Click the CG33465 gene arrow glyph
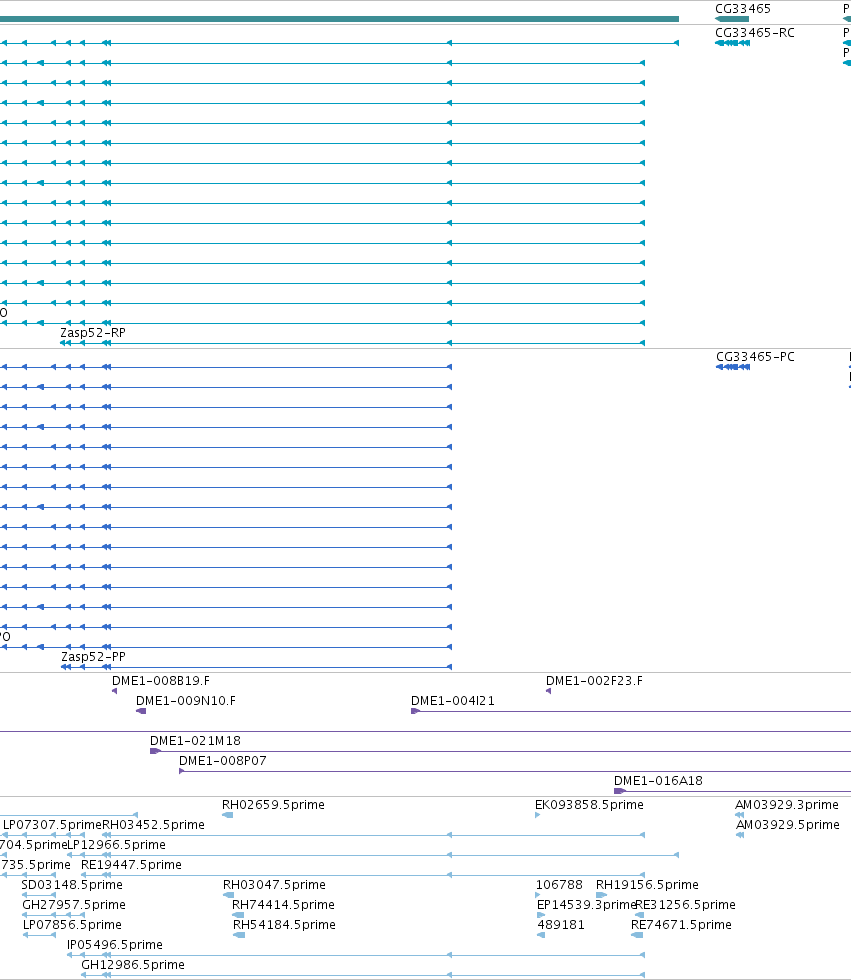 pos(732,19)
